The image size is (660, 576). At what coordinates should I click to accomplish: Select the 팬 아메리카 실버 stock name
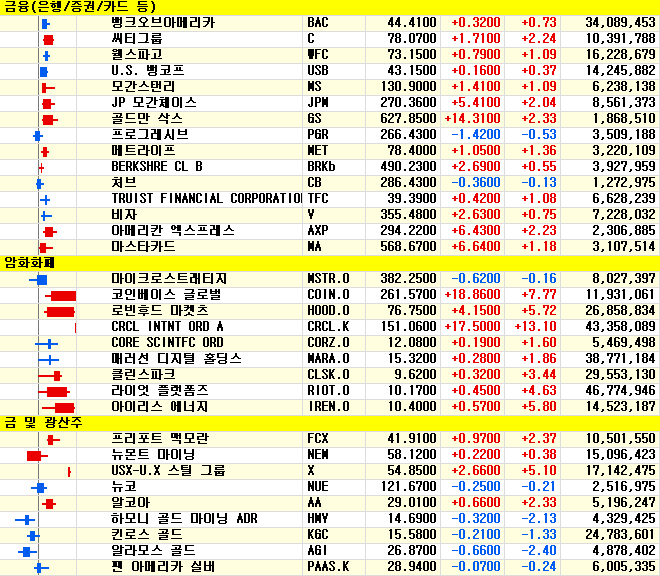(163, 566)
